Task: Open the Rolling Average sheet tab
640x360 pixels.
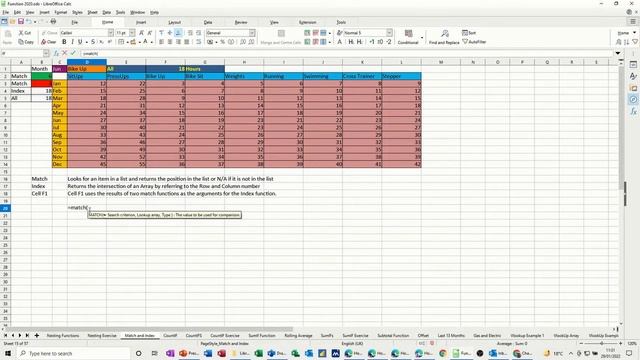Action: pos(298,336)
